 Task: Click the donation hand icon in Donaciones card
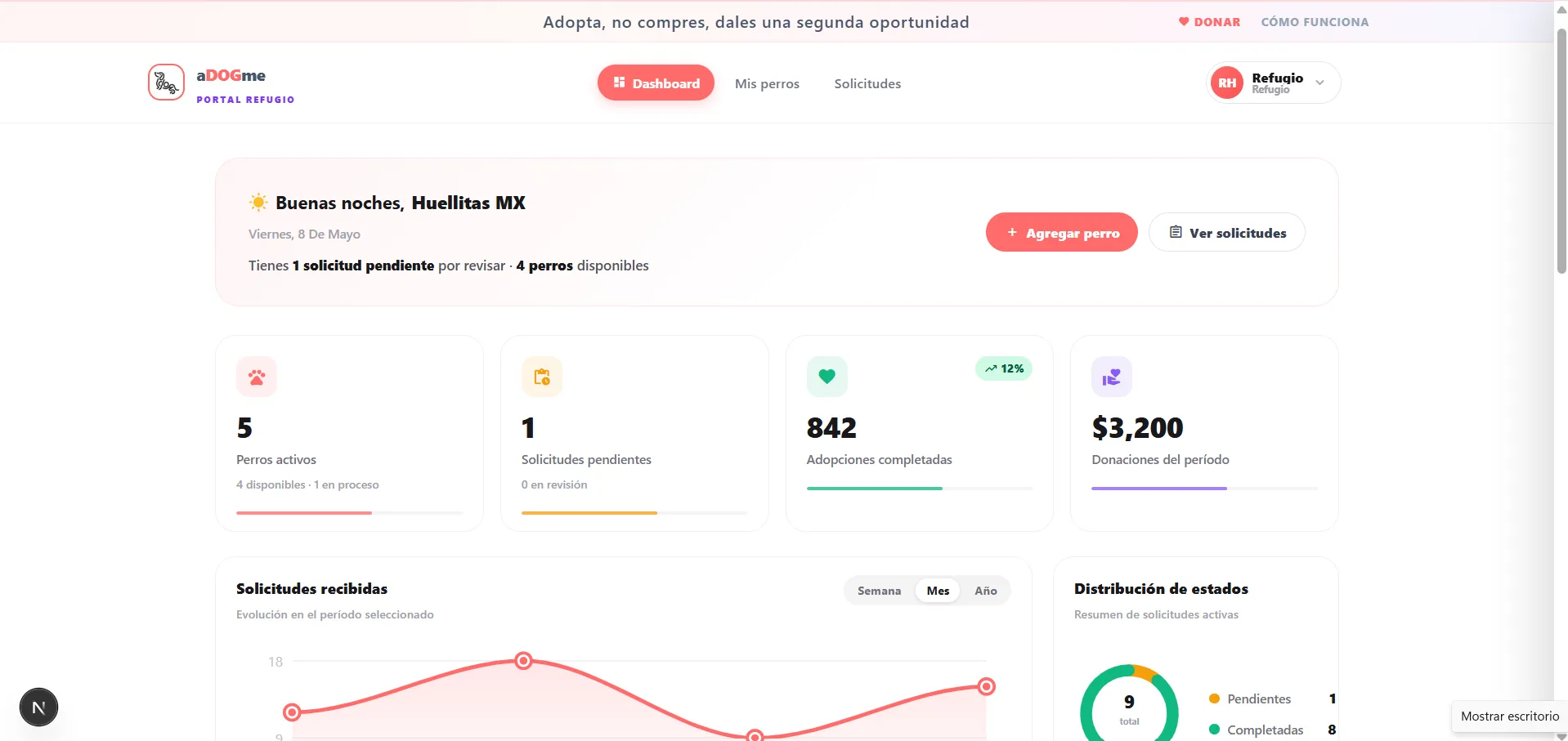(1112, 377)
